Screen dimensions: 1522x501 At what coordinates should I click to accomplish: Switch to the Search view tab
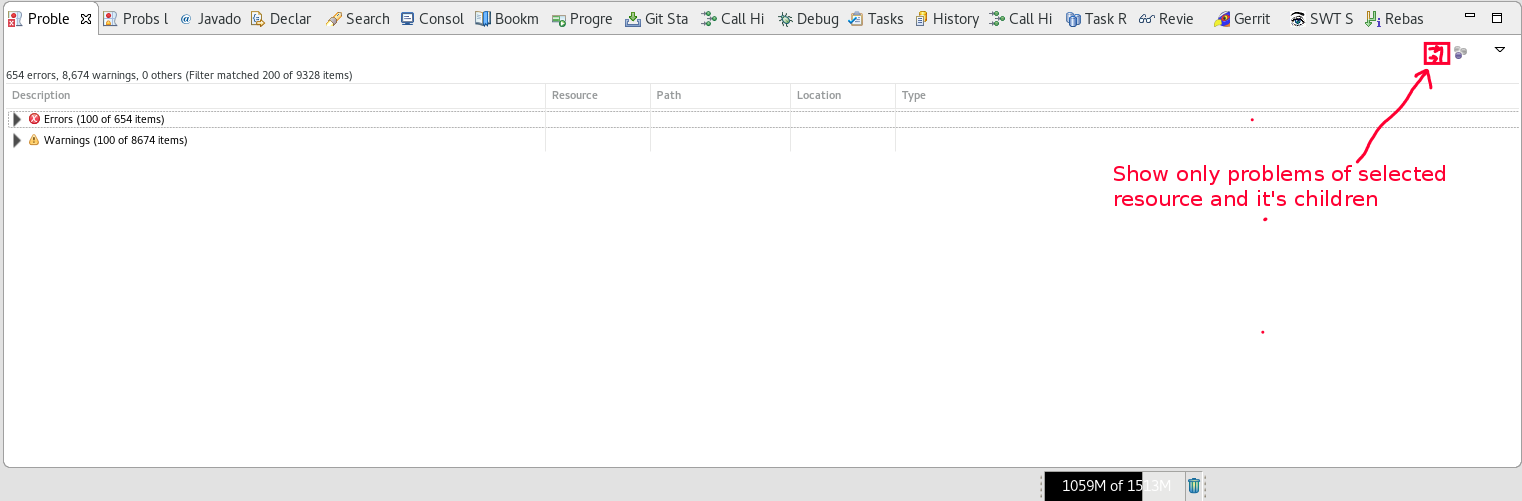point(357,18)
